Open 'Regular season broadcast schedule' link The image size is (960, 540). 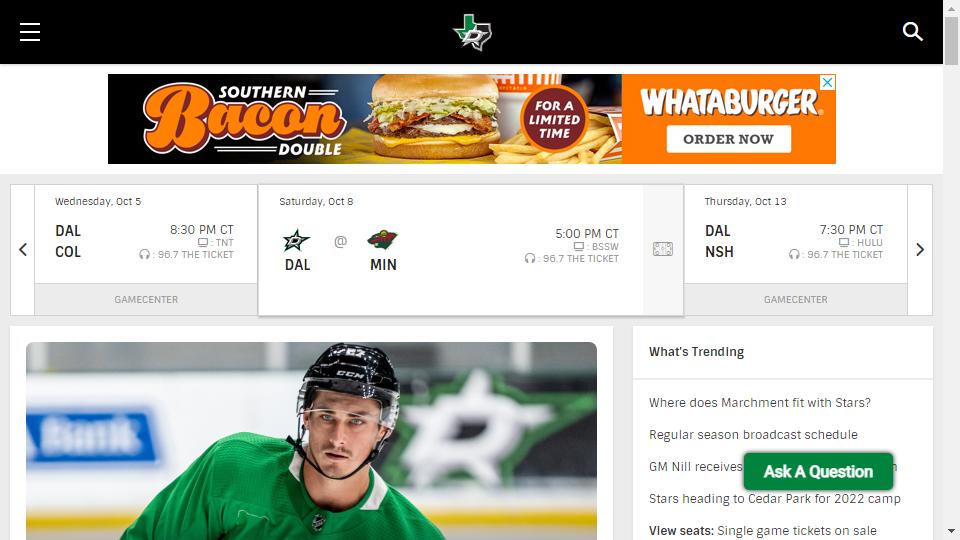753,435
